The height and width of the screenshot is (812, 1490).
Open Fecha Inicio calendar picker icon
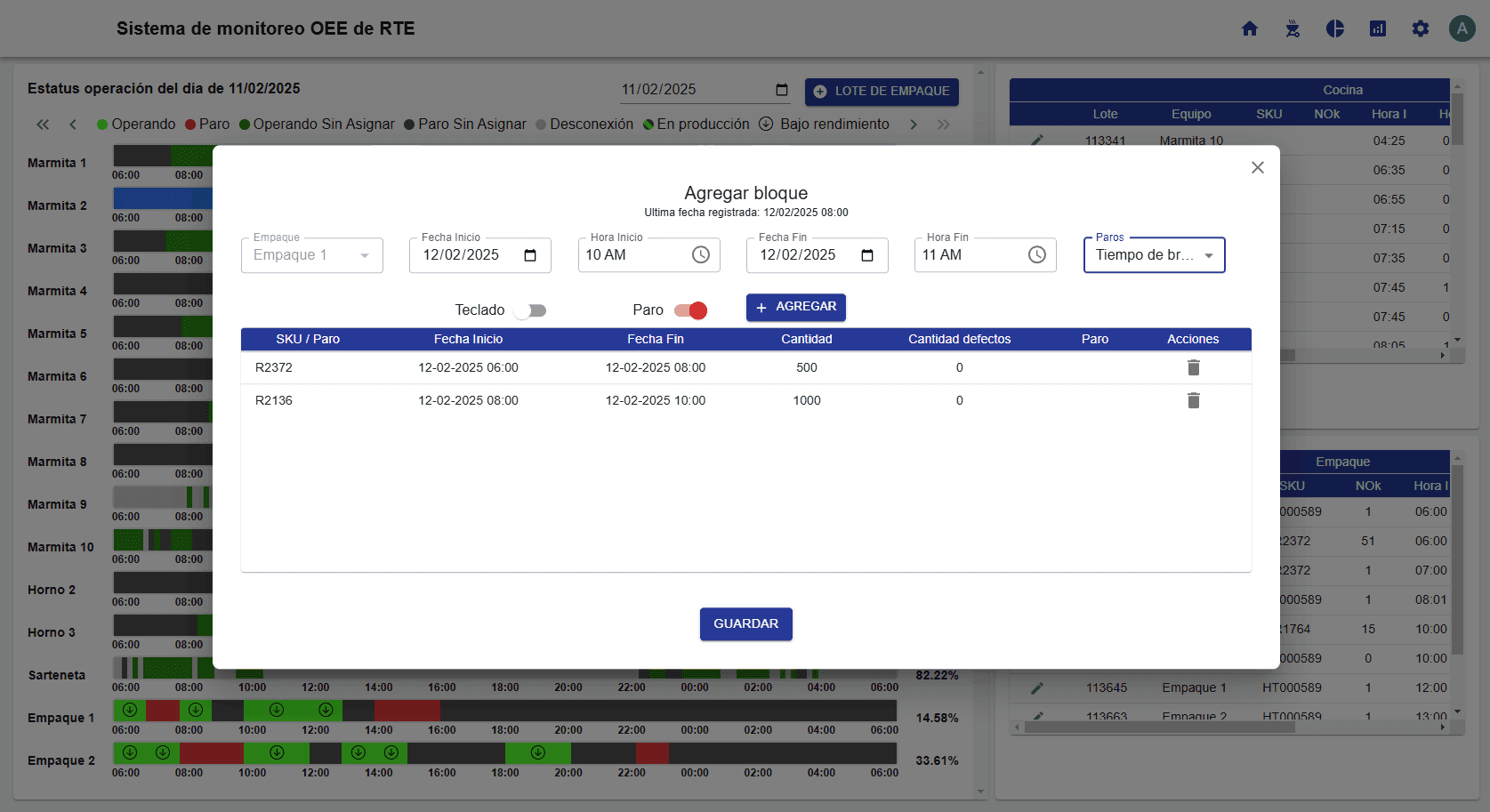click(530, 256)
